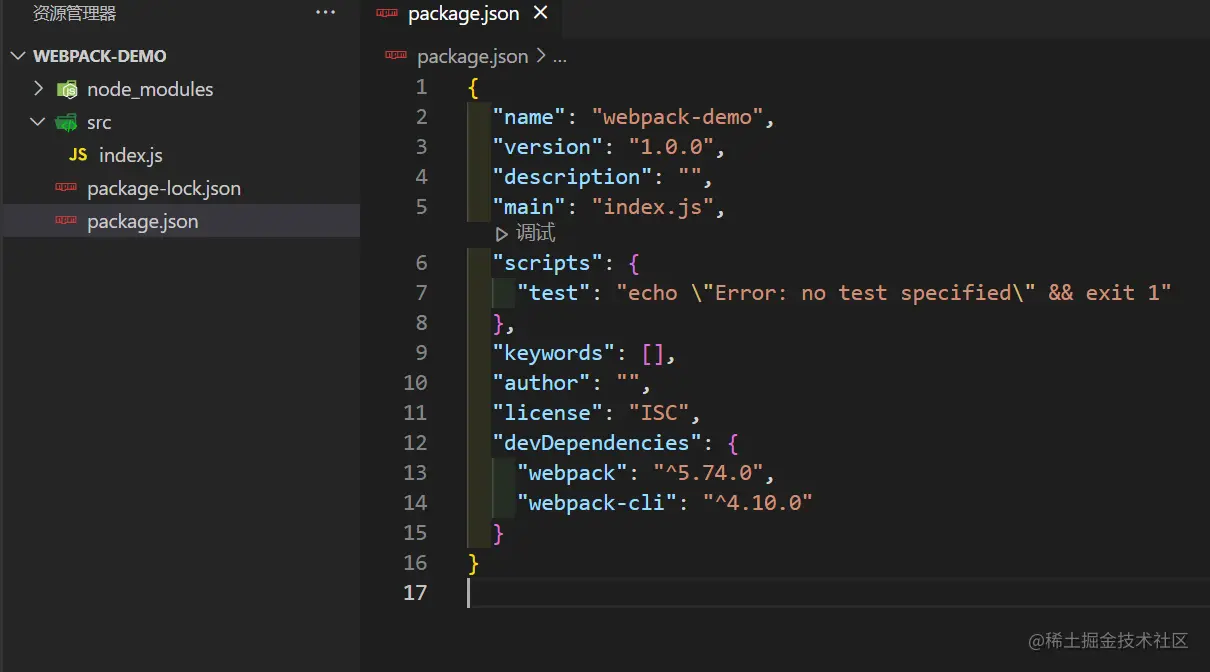
Task: Click the npm icon beside package-lock.json
Action: coord(66,188)
